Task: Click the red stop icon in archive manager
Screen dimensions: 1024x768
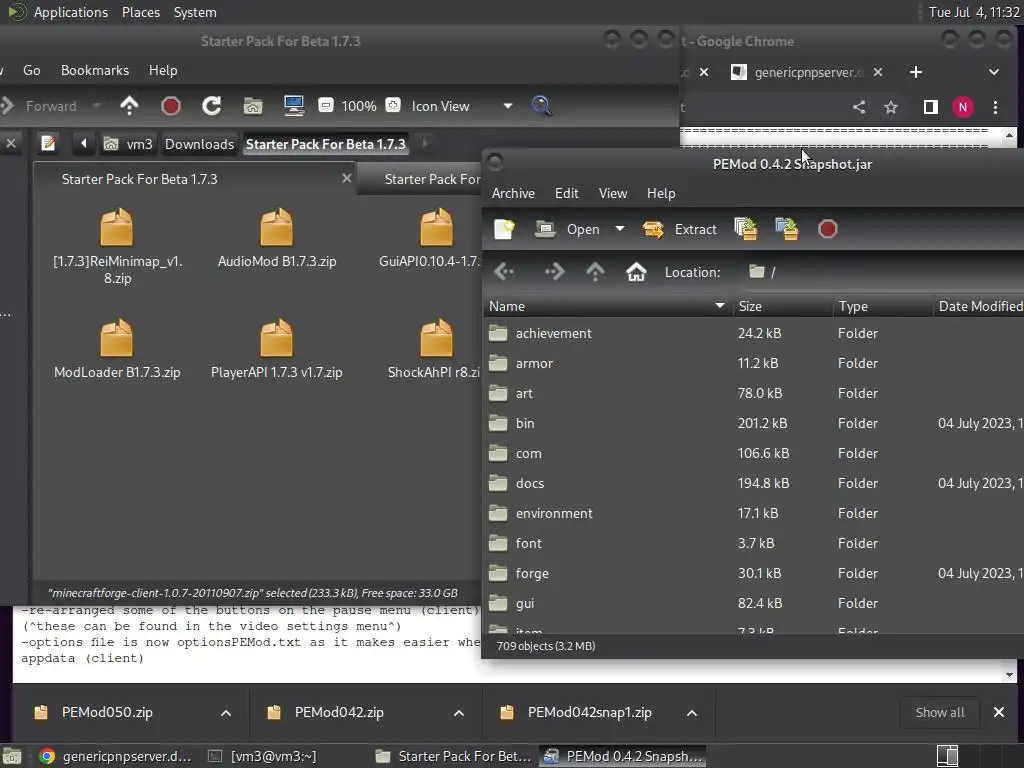Action: tap(827, 229)
